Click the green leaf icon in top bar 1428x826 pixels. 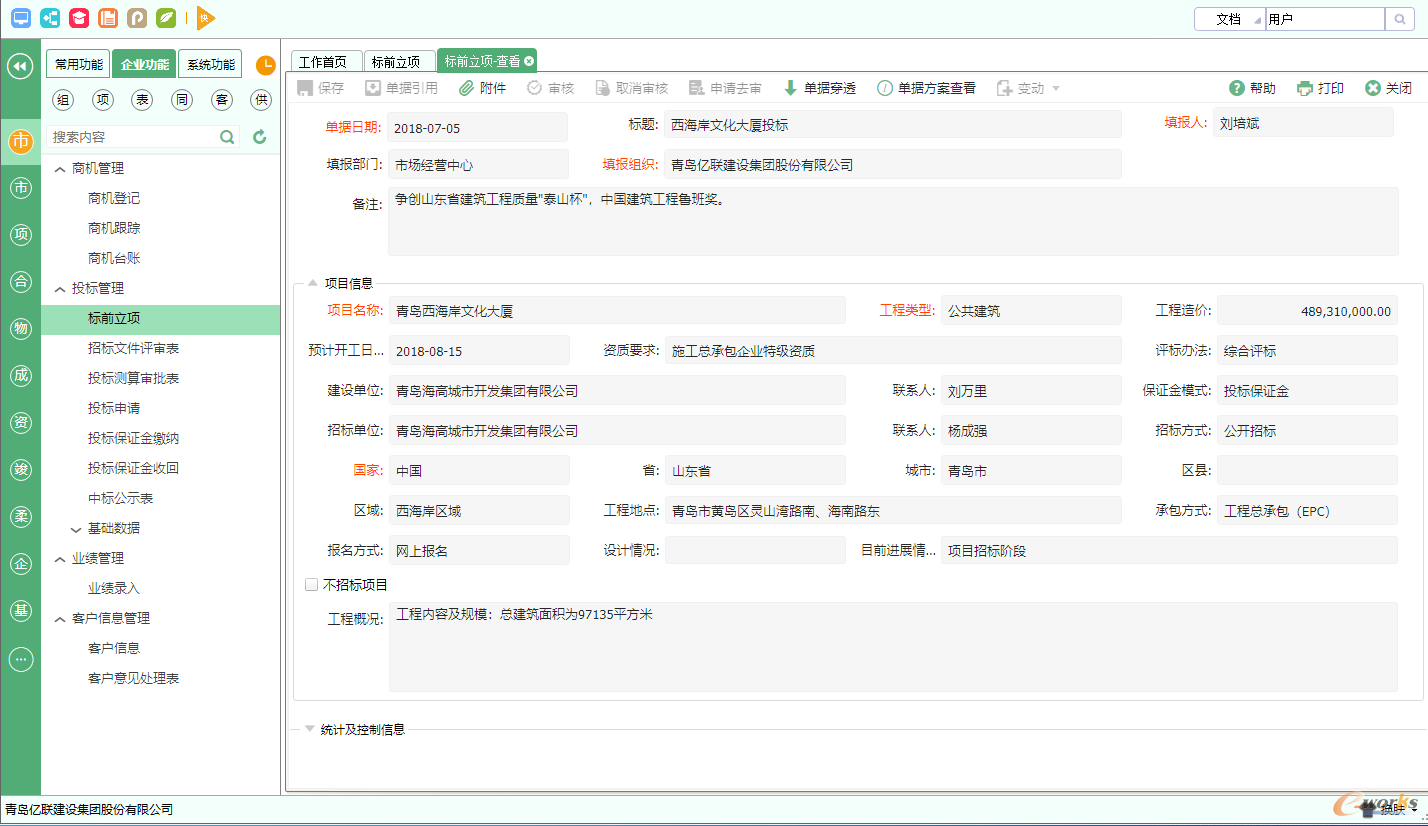[166, 17]
